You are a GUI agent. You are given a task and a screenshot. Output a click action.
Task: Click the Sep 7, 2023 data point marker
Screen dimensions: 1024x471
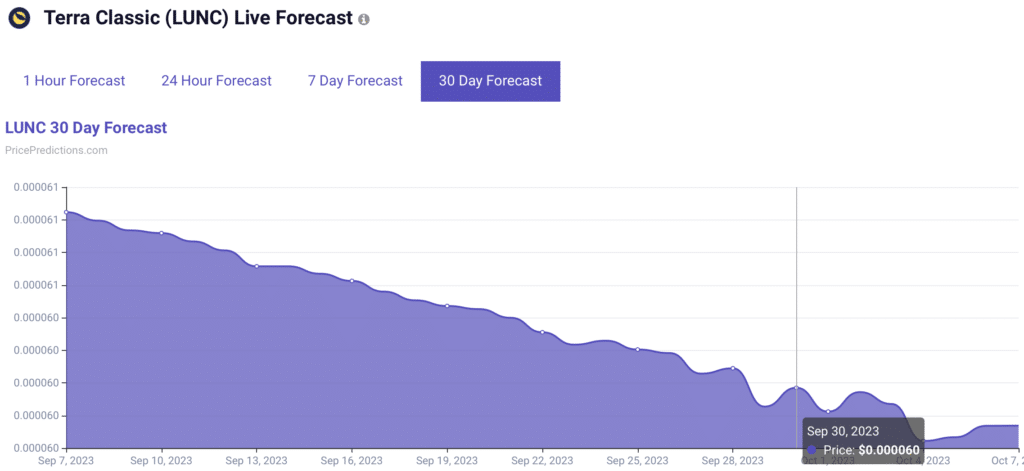[x=66, y=212]
